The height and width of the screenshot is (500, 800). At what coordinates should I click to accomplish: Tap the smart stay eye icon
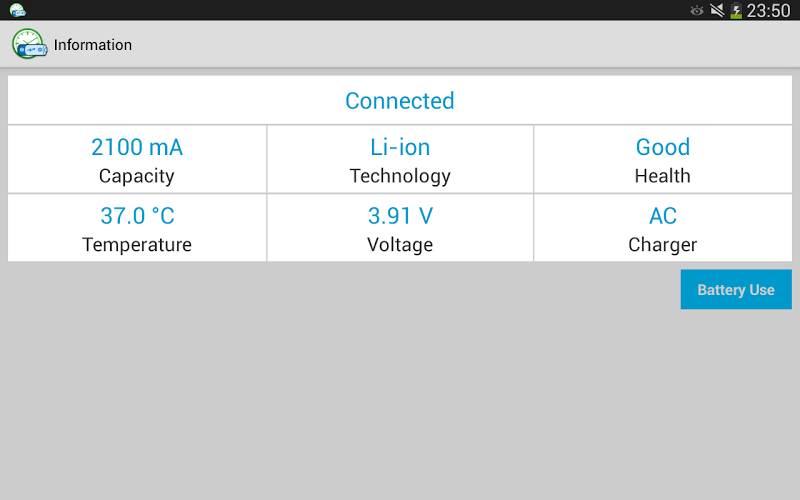click(697, 10)
